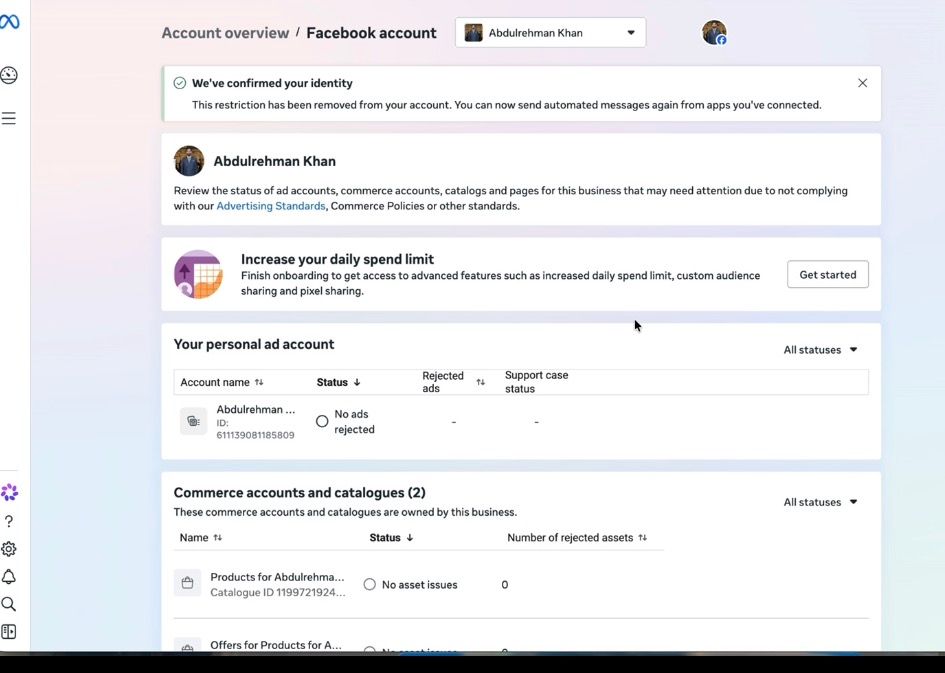The height and width of the screenshot is (673, 945).
Task: Click the Get started button
Action: click(827, 274)
